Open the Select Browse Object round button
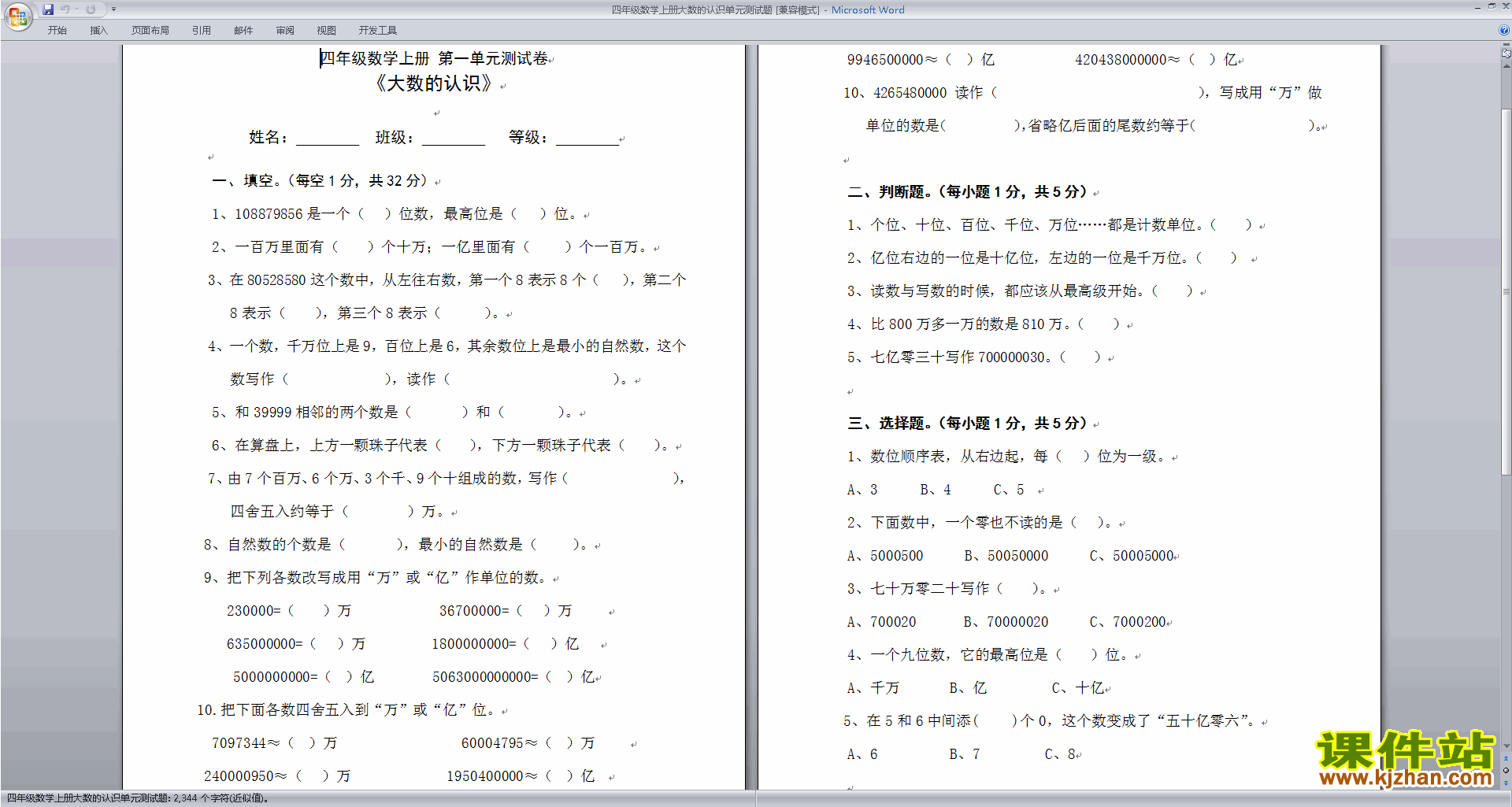1512x807 pixels. pyautogui.click(x=1506, y=771)
